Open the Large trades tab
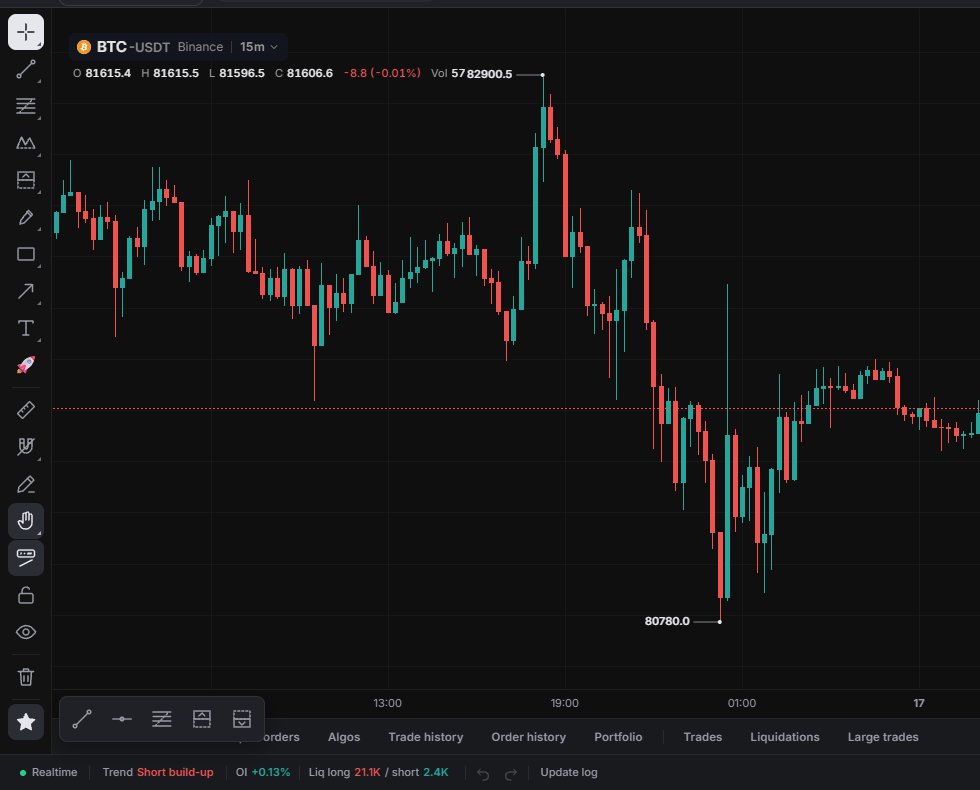The width and height of the screenshot is (980, 790). [x=883, y=737]
